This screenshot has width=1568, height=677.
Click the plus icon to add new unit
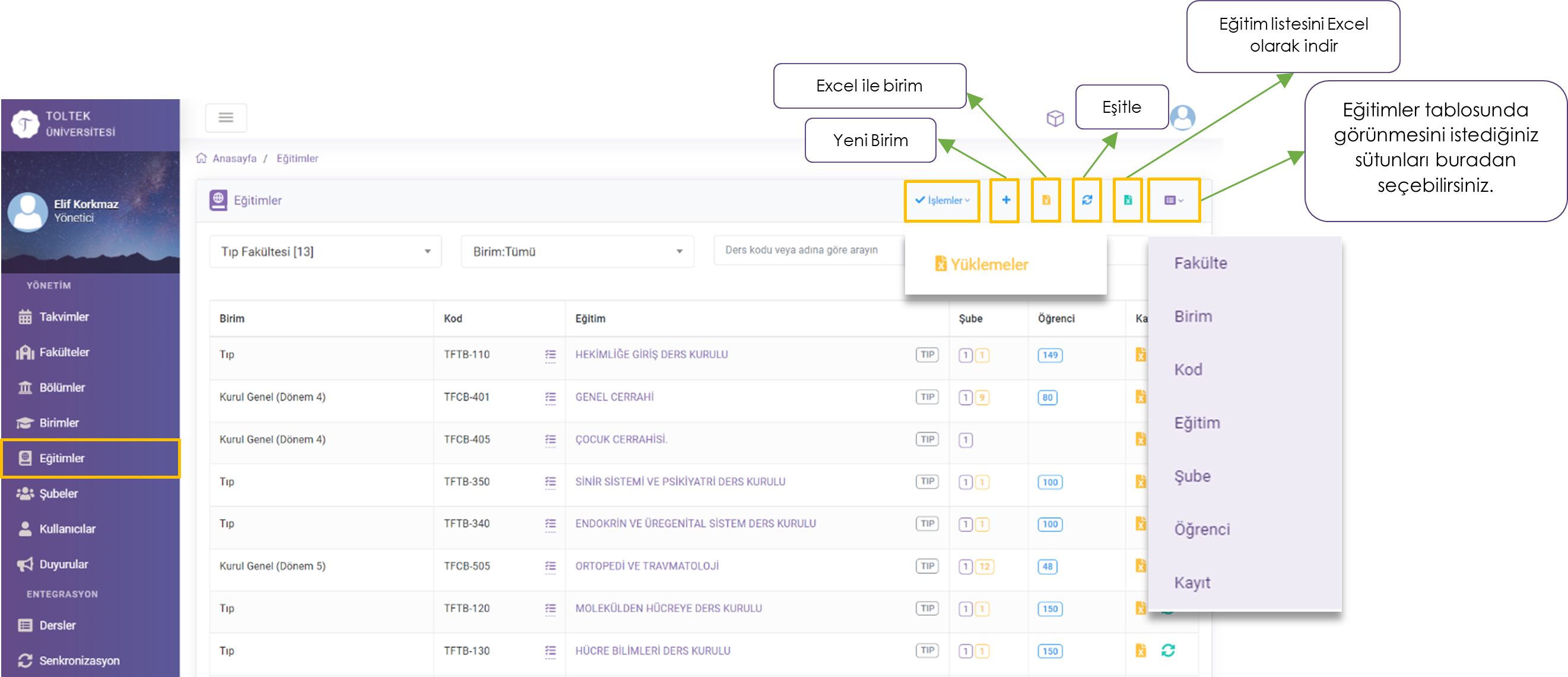point(1005,200)
